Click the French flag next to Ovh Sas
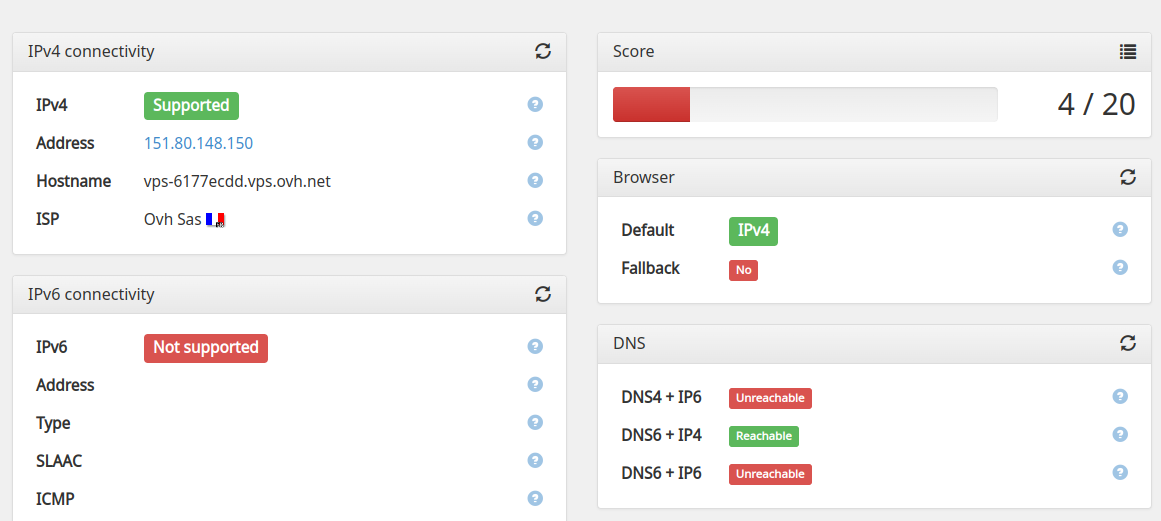 pyautogui.click(x=215, y=220)
